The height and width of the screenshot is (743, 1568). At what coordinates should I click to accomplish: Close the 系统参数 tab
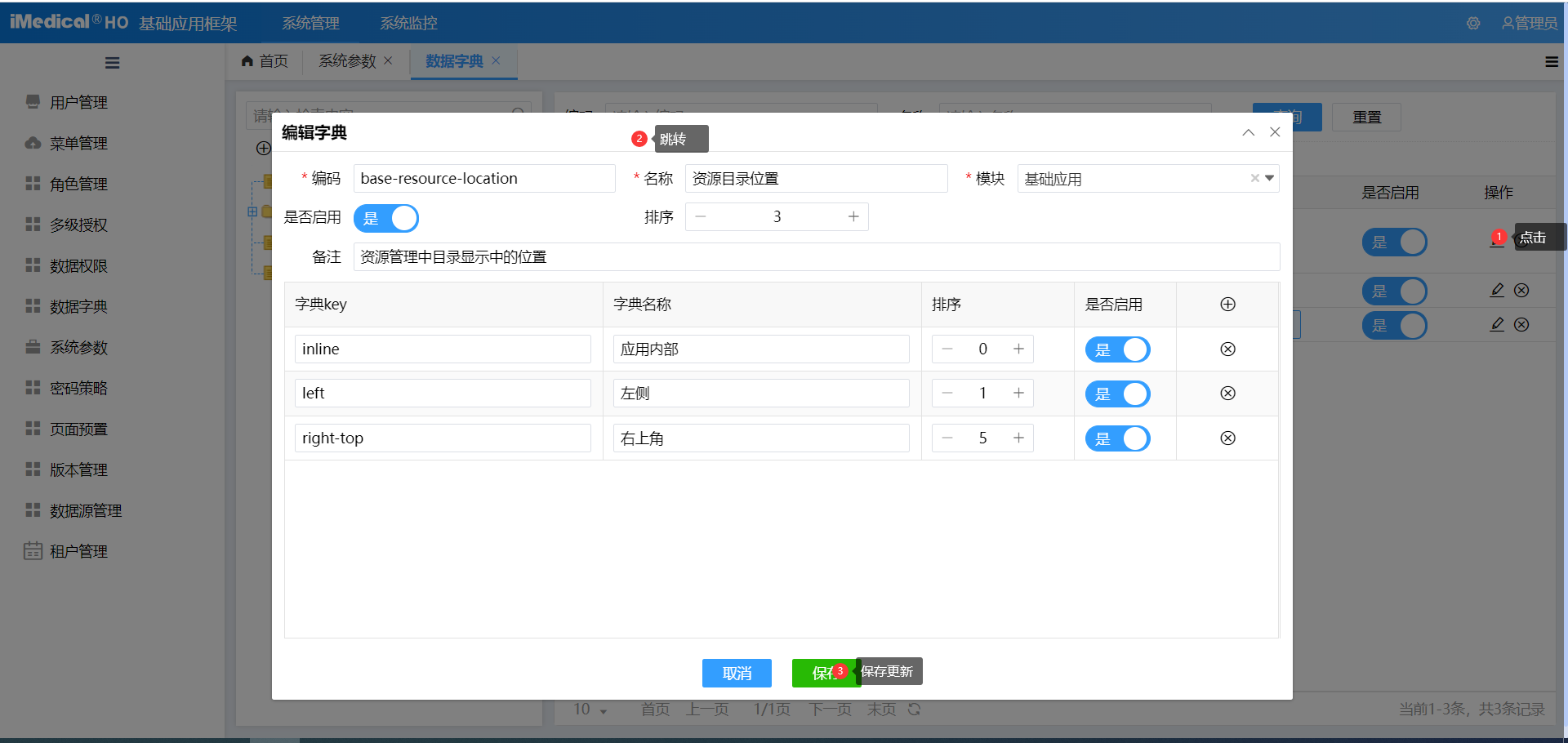388,60
